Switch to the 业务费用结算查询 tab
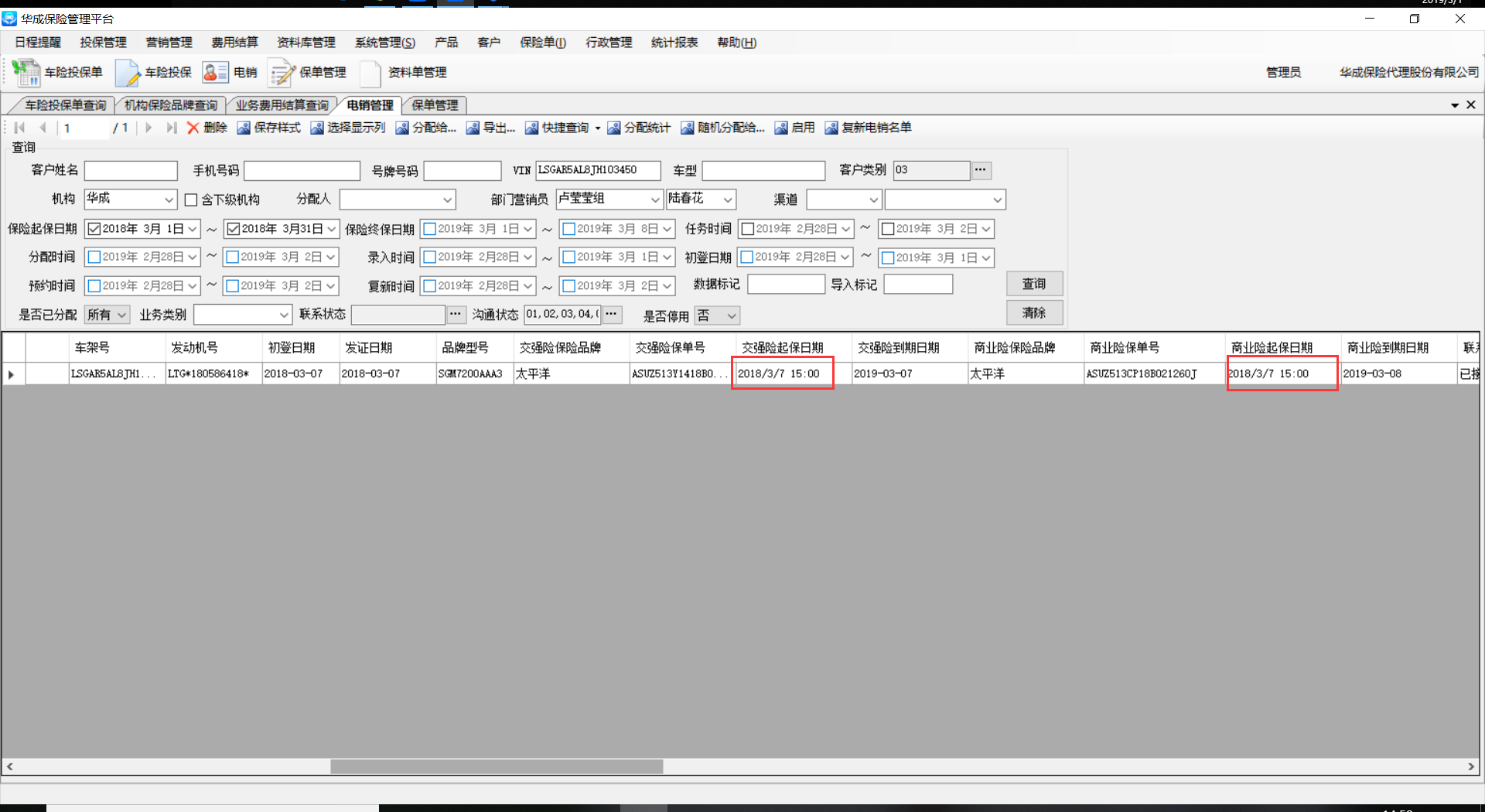 click(x=282, y=105)
